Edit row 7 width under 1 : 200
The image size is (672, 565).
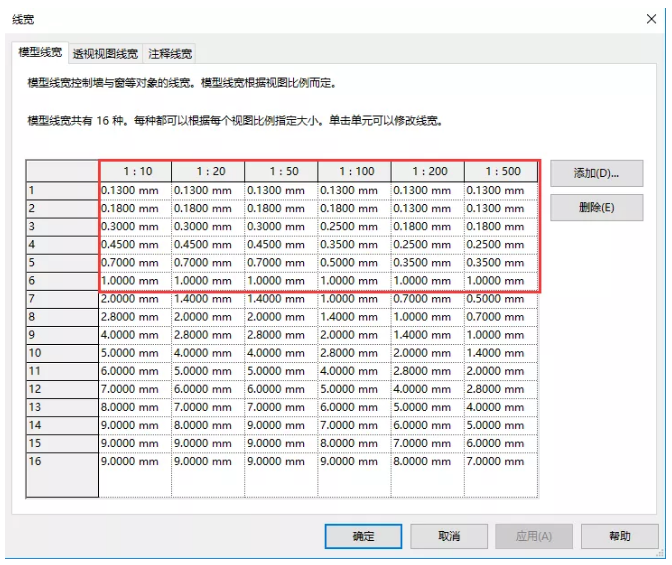click(x=428, y=299)
